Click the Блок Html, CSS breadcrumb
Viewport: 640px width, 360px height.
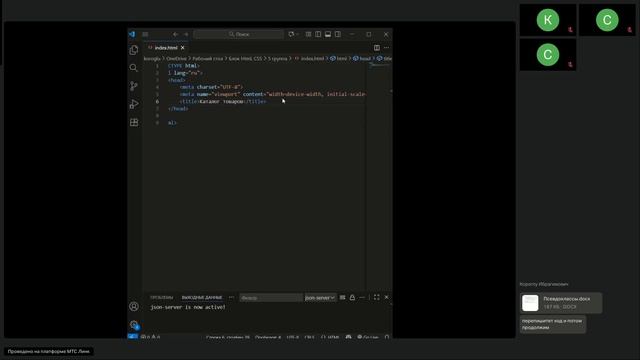pyautogui.click(x=245, y=59)
